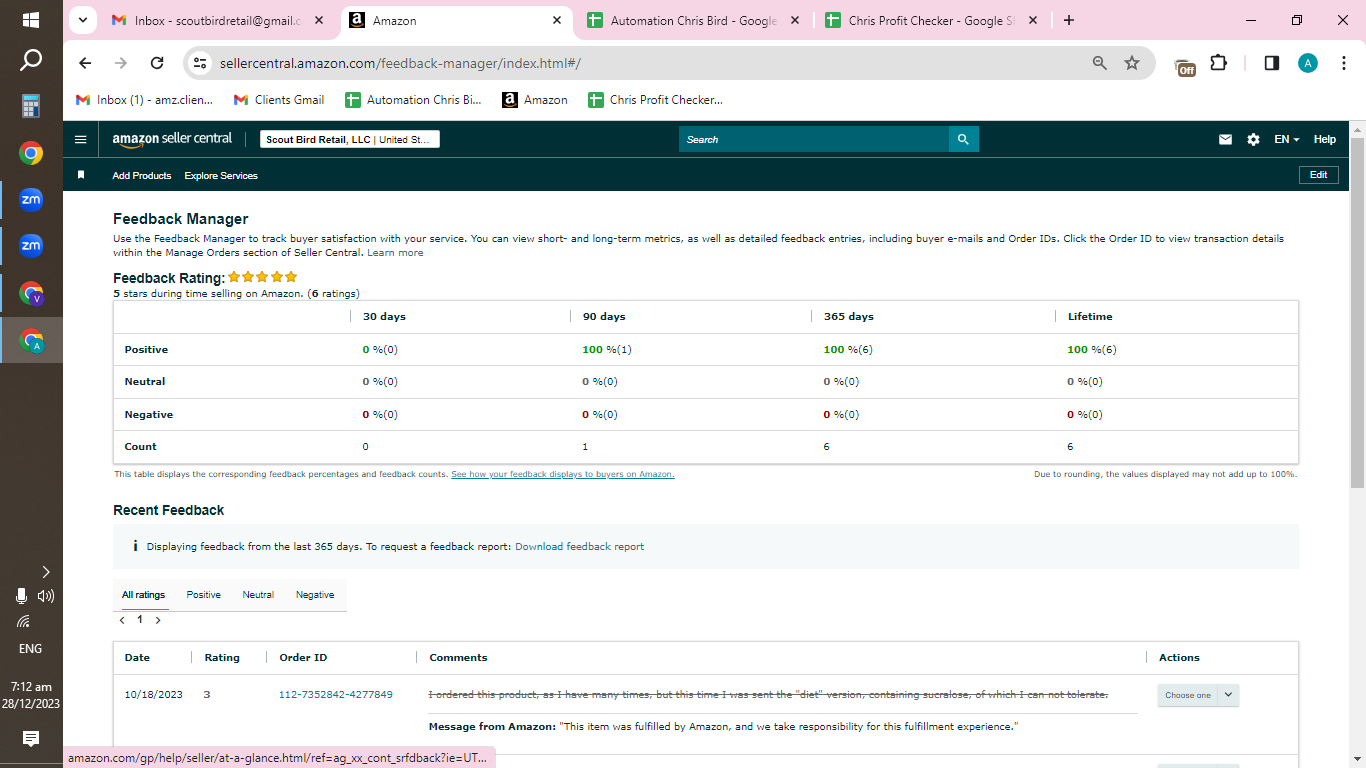Open order ID 112-7352842-4277849
Image resolution: width=1366 pixels, height=768 pixels.
(336, 695)
